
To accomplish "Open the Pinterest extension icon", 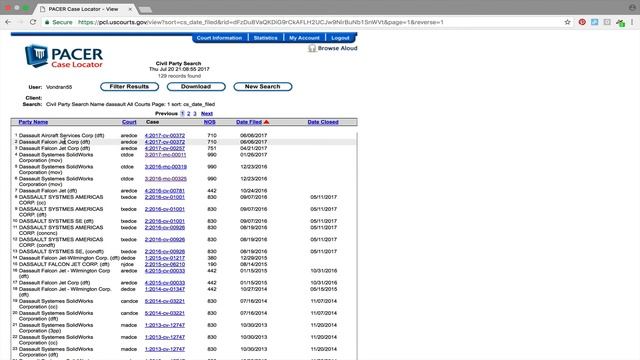I will [582, 22].
